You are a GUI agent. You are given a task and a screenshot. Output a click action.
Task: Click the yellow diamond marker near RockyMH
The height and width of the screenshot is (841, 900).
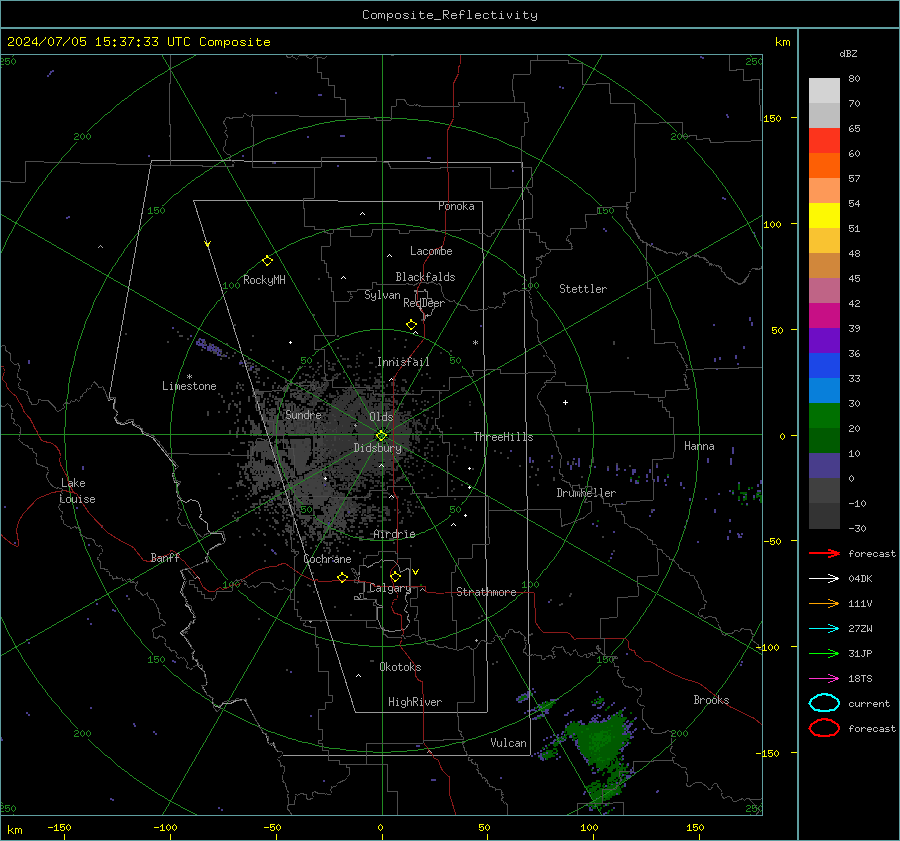tap(267, 261)
